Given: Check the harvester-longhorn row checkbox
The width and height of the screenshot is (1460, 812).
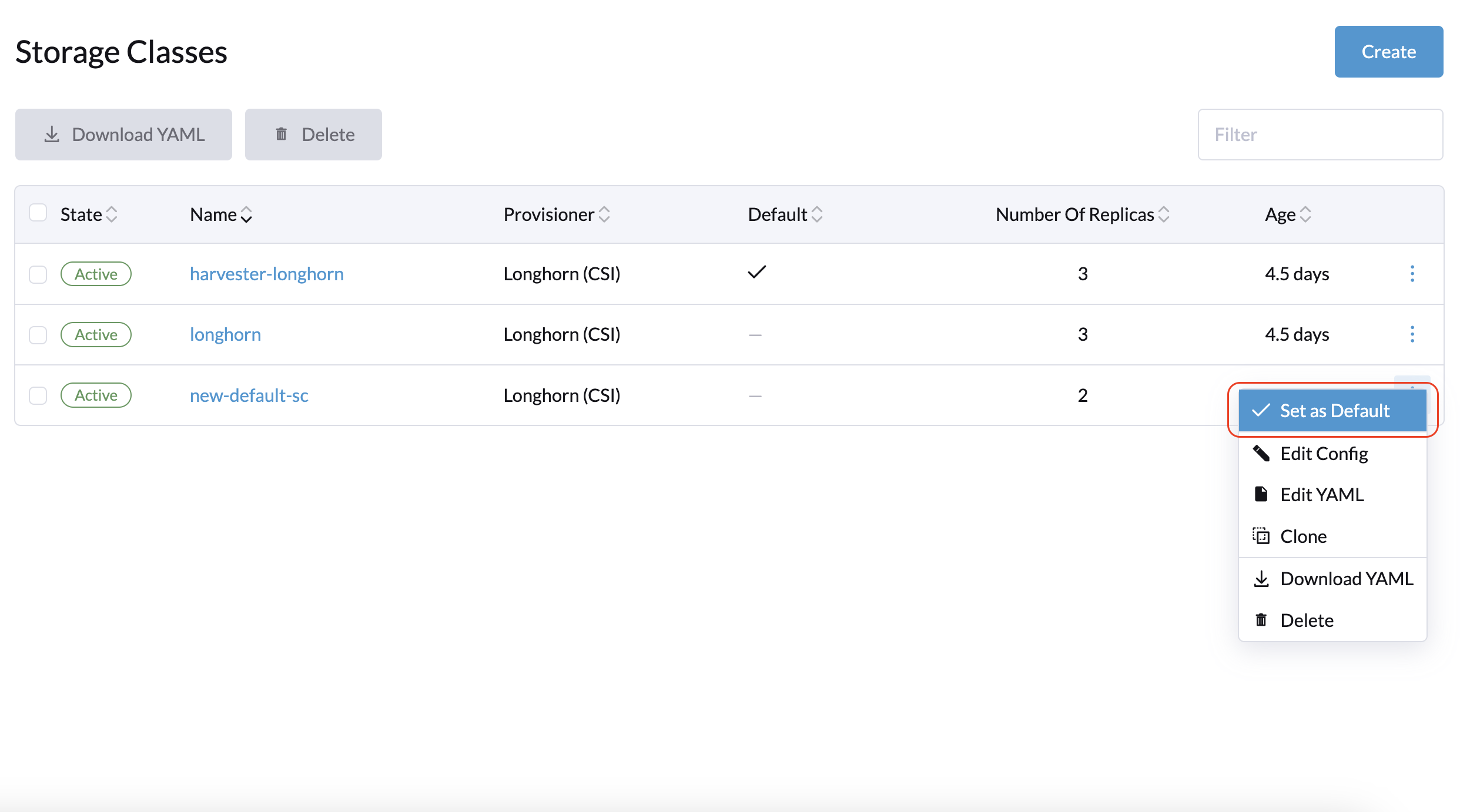Looking at the screenshot, I should pos(38,274).
